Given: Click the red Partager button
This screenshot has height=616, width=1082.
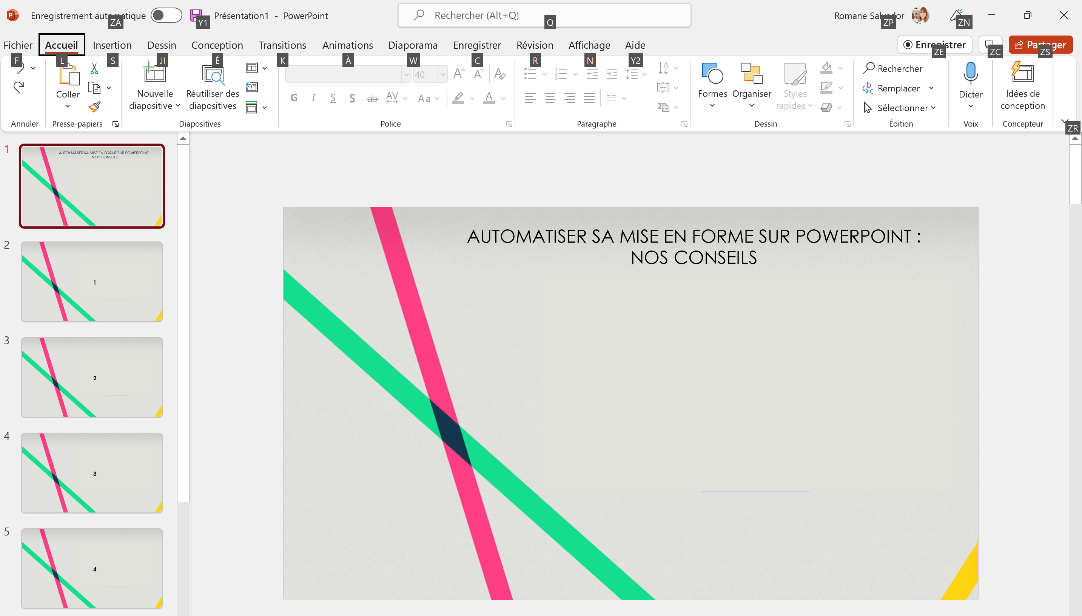Looking at the screenshot, I should 1041,45.
